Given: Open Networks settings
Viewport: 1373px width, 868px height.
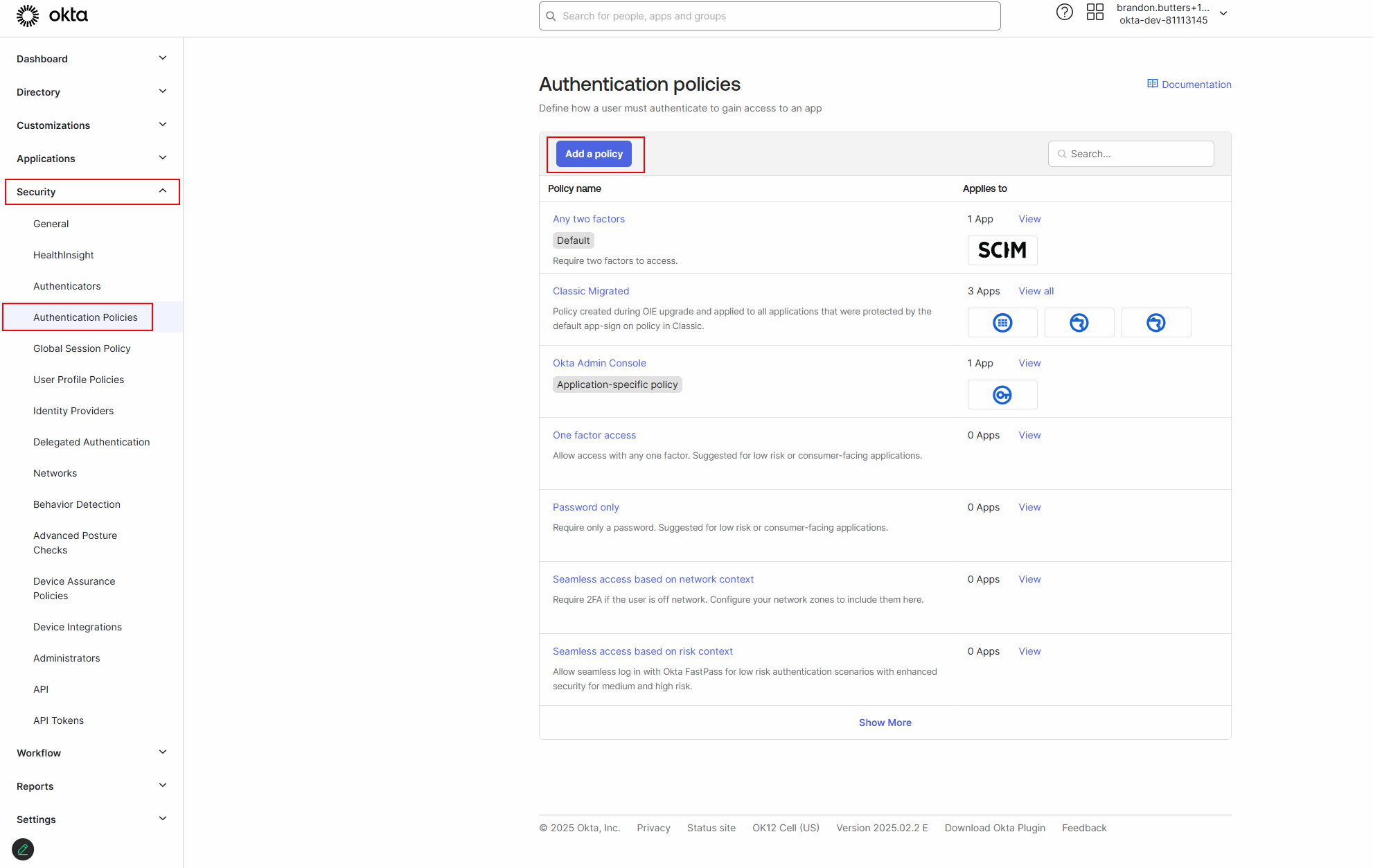Looking at the screenshot, I should (55, 473).
